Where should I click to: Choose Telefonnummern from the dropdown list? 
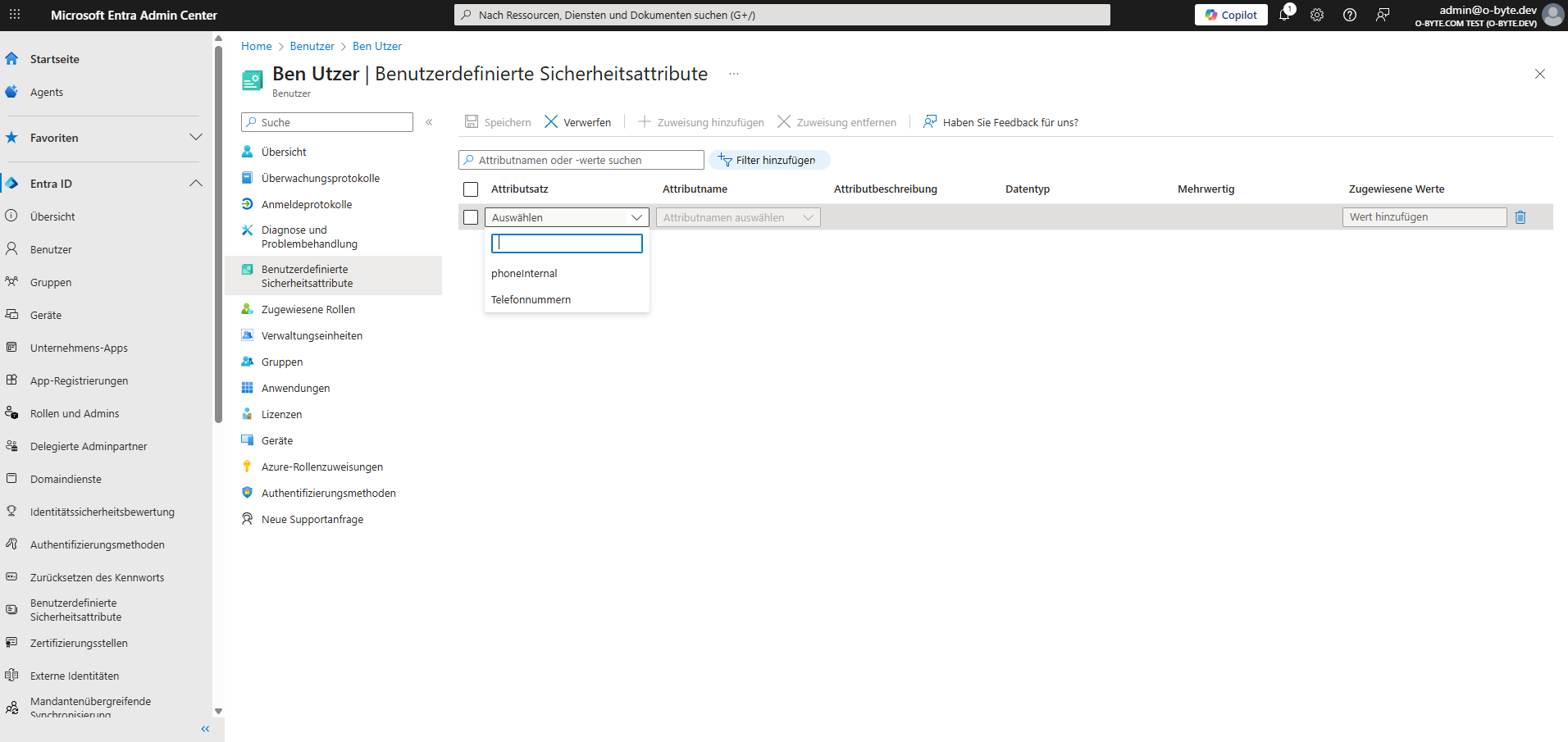[531, 300]
